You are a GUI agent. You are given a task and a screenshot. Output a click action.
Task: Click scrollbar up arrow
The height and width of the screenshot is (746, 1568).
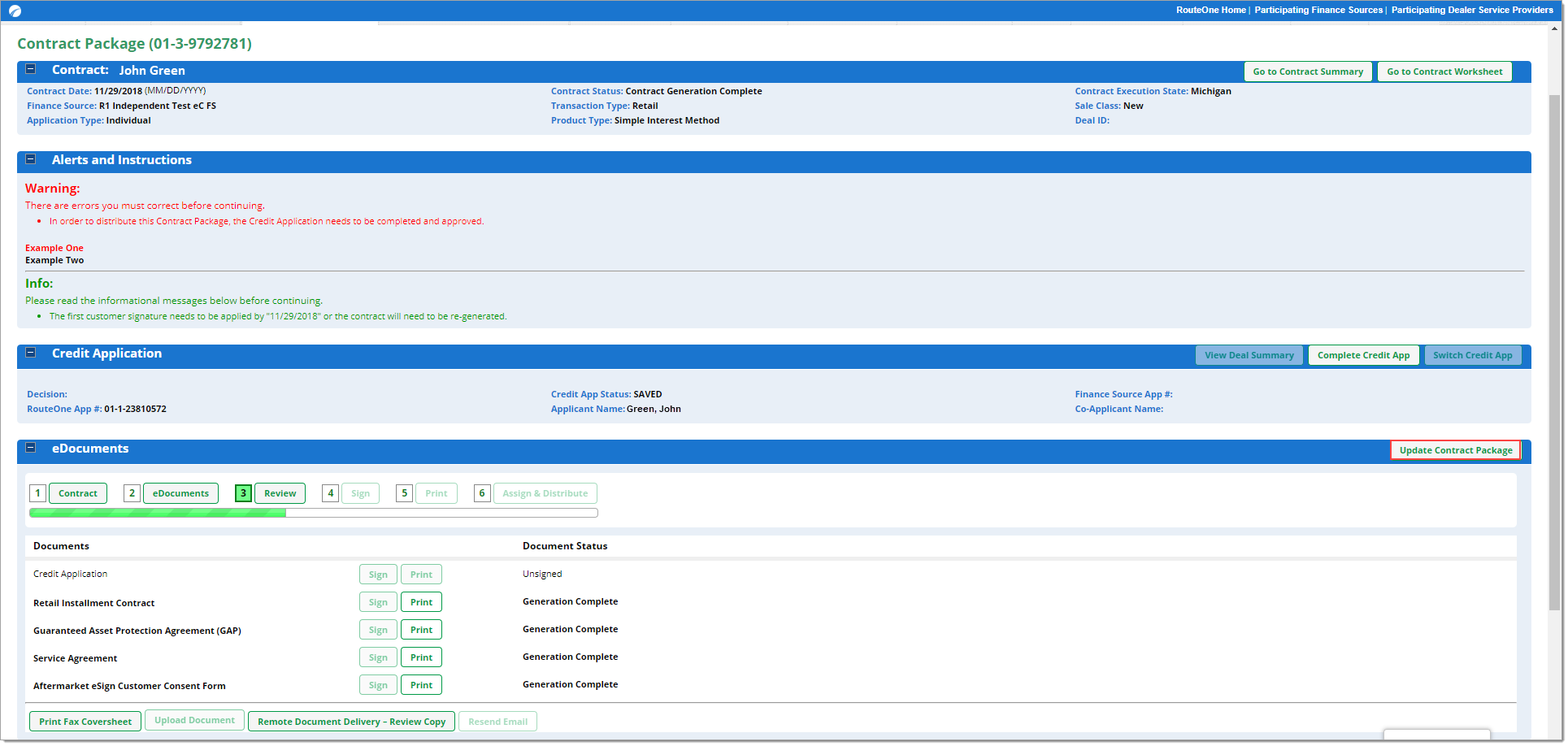[x=1554, y=28]
